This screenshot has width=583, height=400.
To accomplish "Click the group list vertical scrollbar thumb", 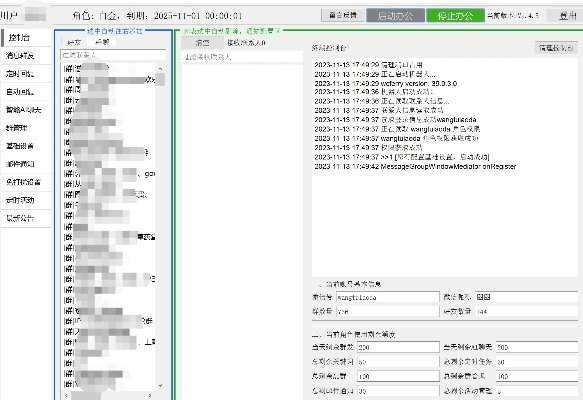I will point(160,79).
